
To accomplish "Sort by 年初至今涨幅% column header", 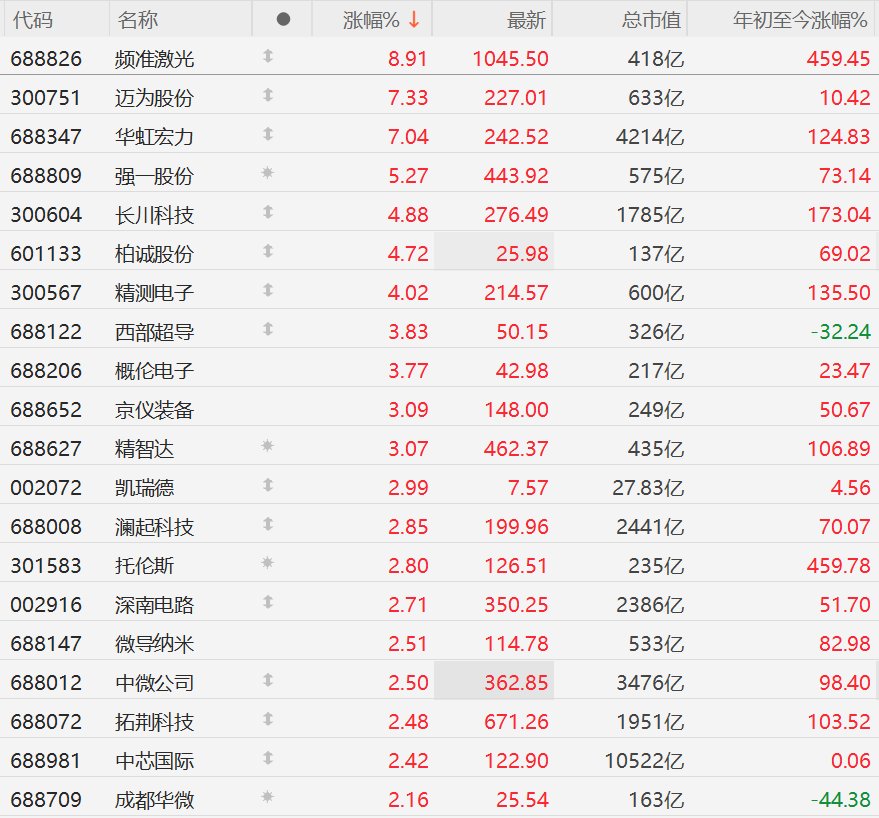I will click(x=801, y=20).
